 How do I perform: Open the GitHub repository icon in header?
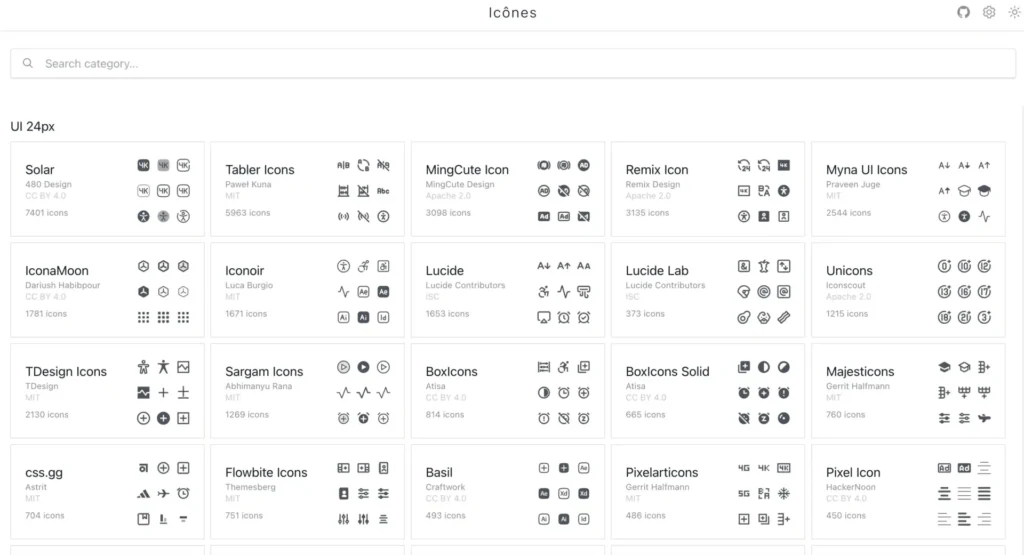click(963, 12)
